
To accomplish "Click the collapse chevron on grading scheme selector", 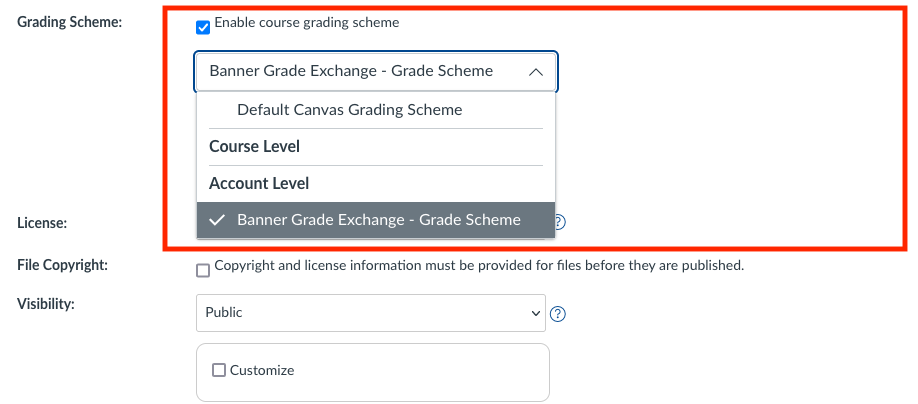I will 535,72.
